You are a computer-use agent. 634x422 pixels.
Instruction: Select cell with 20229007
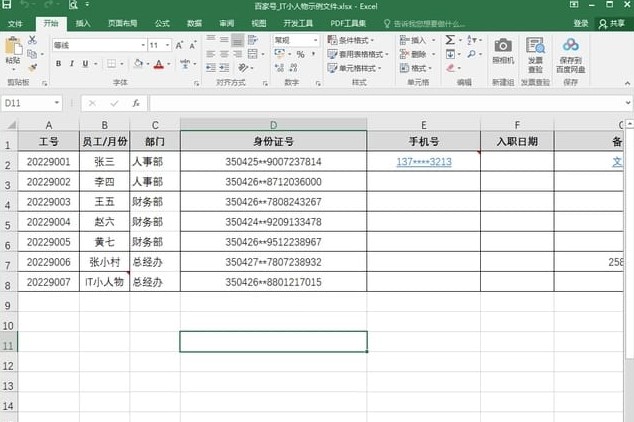(x=49, y=282)
